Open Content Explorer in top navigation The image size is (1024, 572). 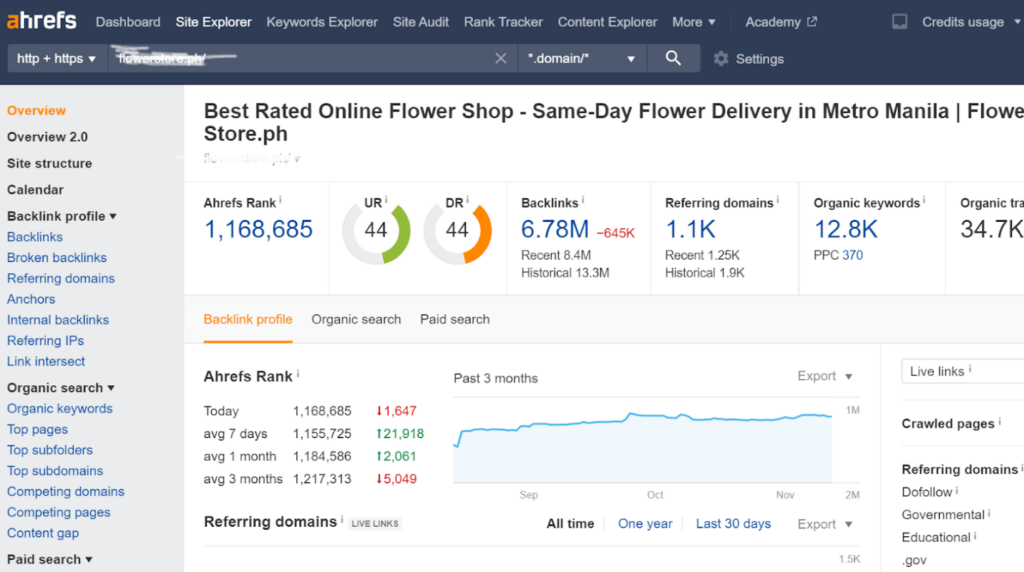pyautogui.click(x=607, y=22)
